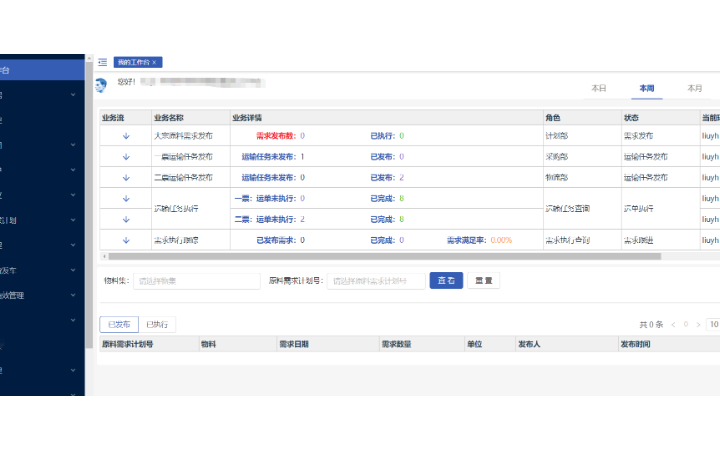Screen dimensions: 720x450
Task: Open the 已执行 list tab
Action: point(157,324)
